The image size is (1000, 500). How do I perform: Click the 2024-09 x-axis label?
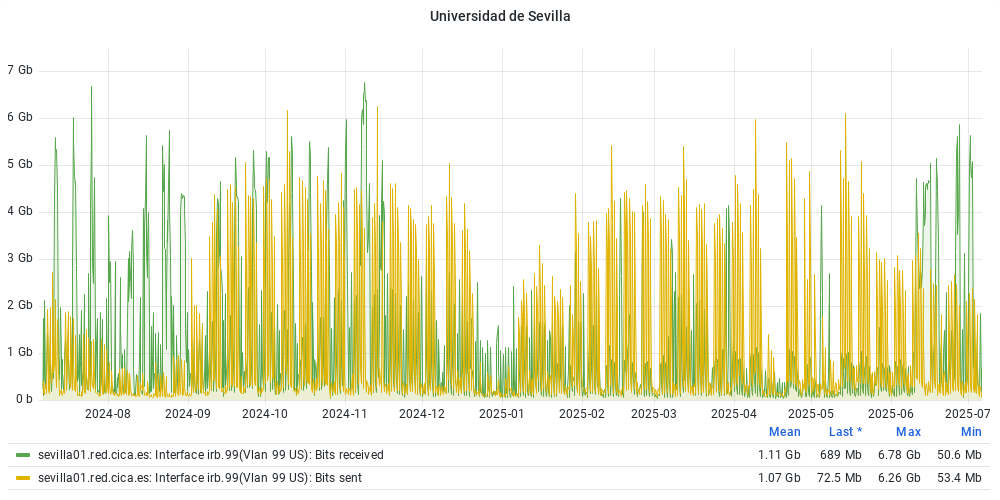(188, 413)
